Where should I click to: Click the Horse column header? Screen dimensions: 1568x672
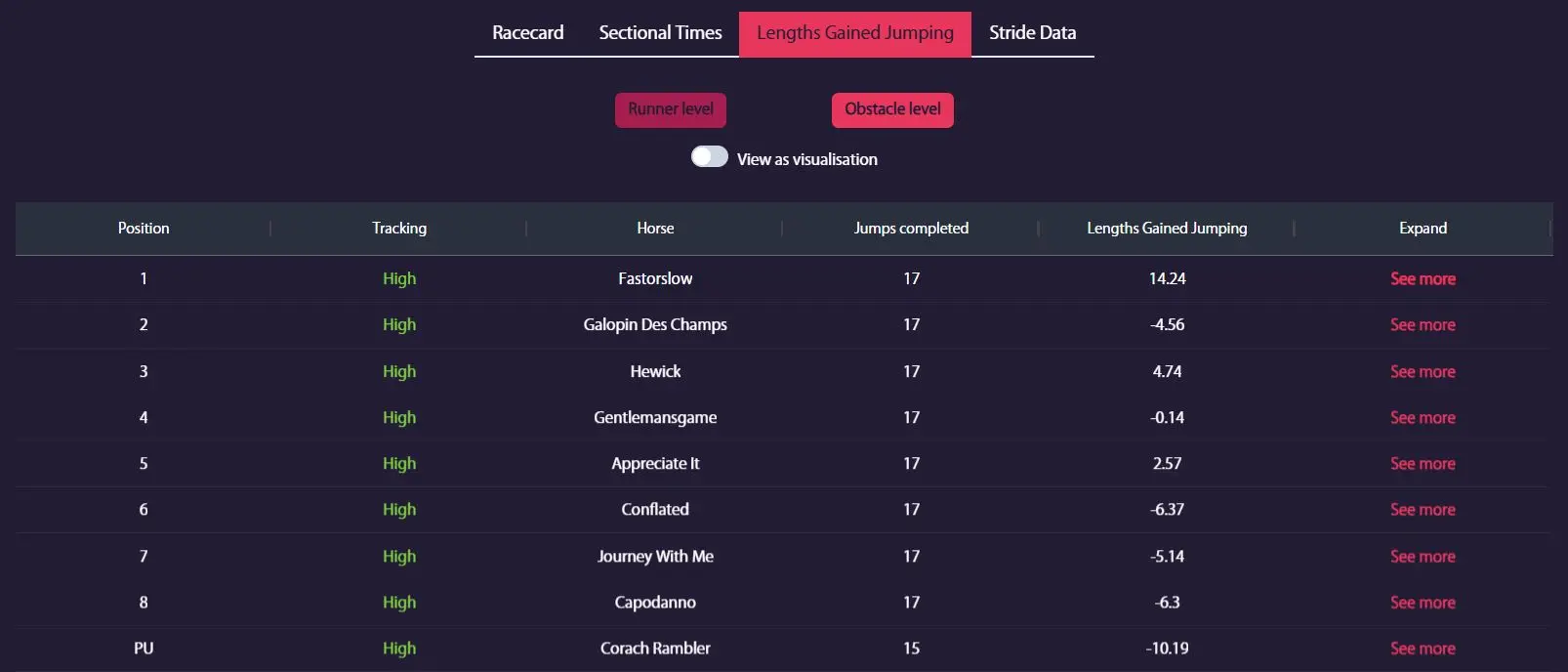[x=655, y=229]
